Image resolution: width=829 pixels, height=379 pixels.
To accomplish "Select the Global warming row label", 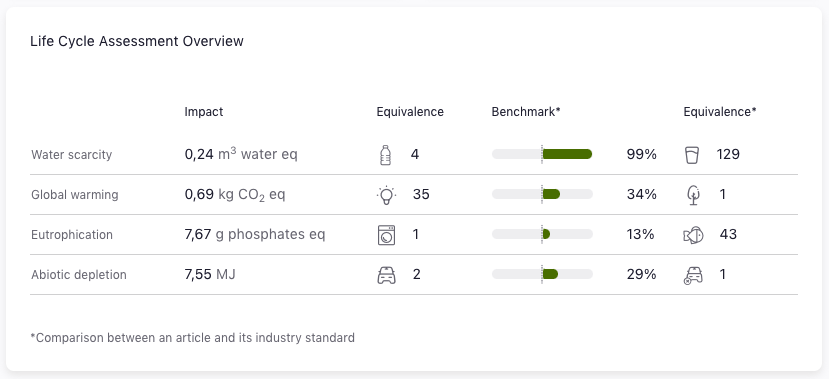I will point(75,195).
